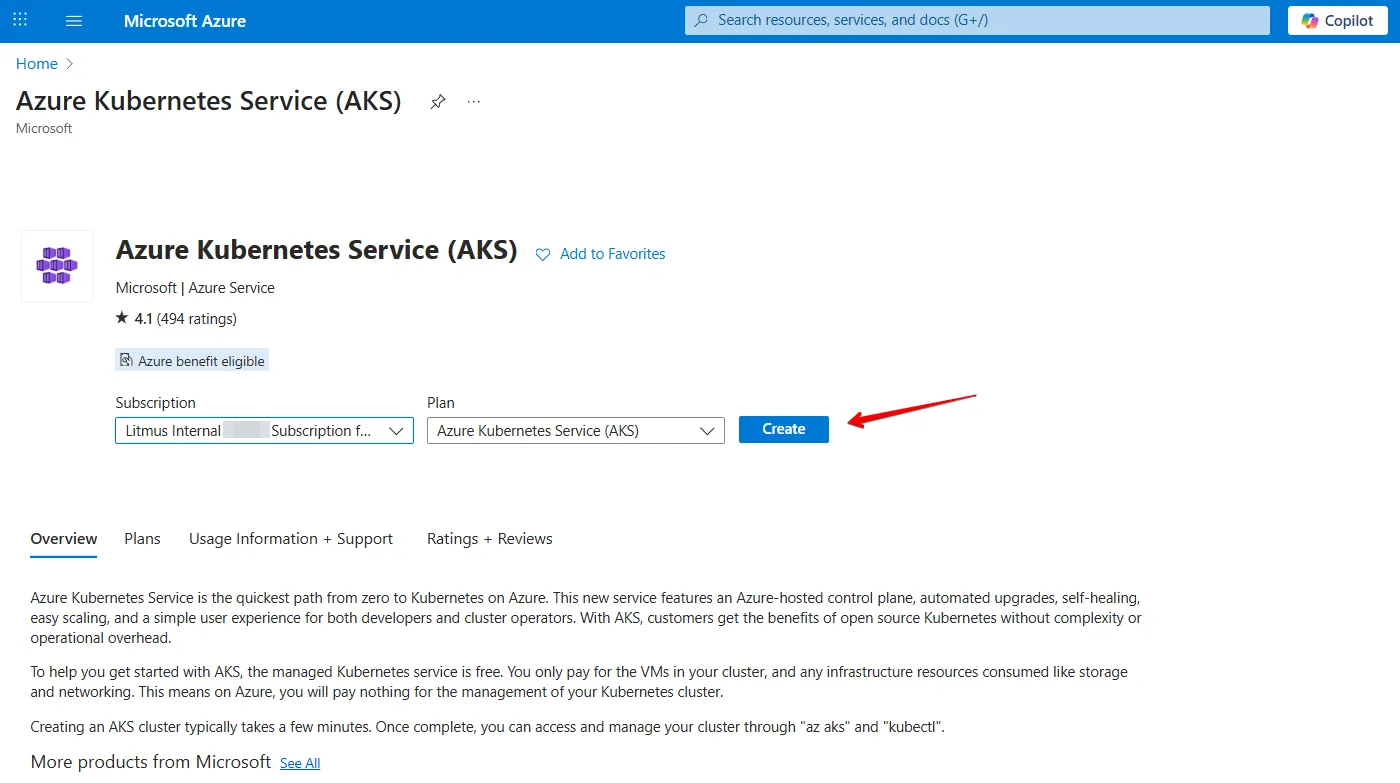This screenshot has width=1400, height=783.
Task: Click the Plan field label
Action: tap(441, 403)
